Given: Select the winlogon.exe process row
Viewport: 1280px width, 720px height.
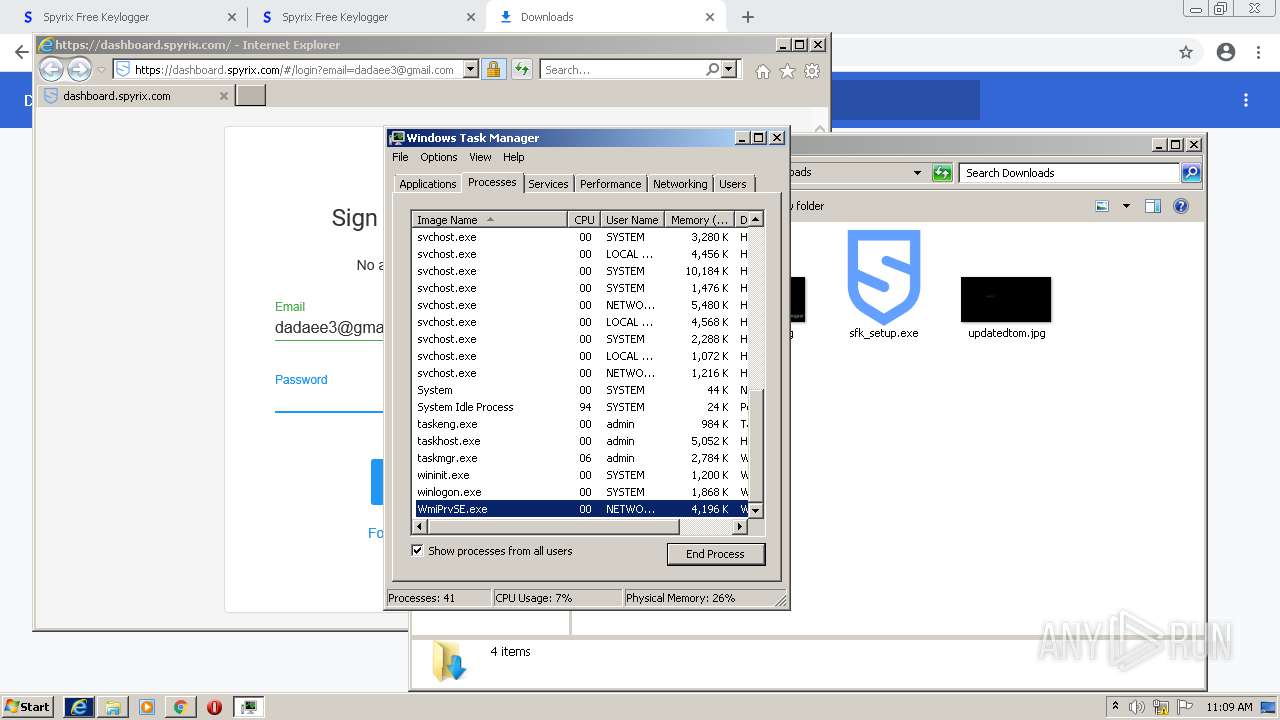Looking at the screenshot, I should tap(581, 492).
